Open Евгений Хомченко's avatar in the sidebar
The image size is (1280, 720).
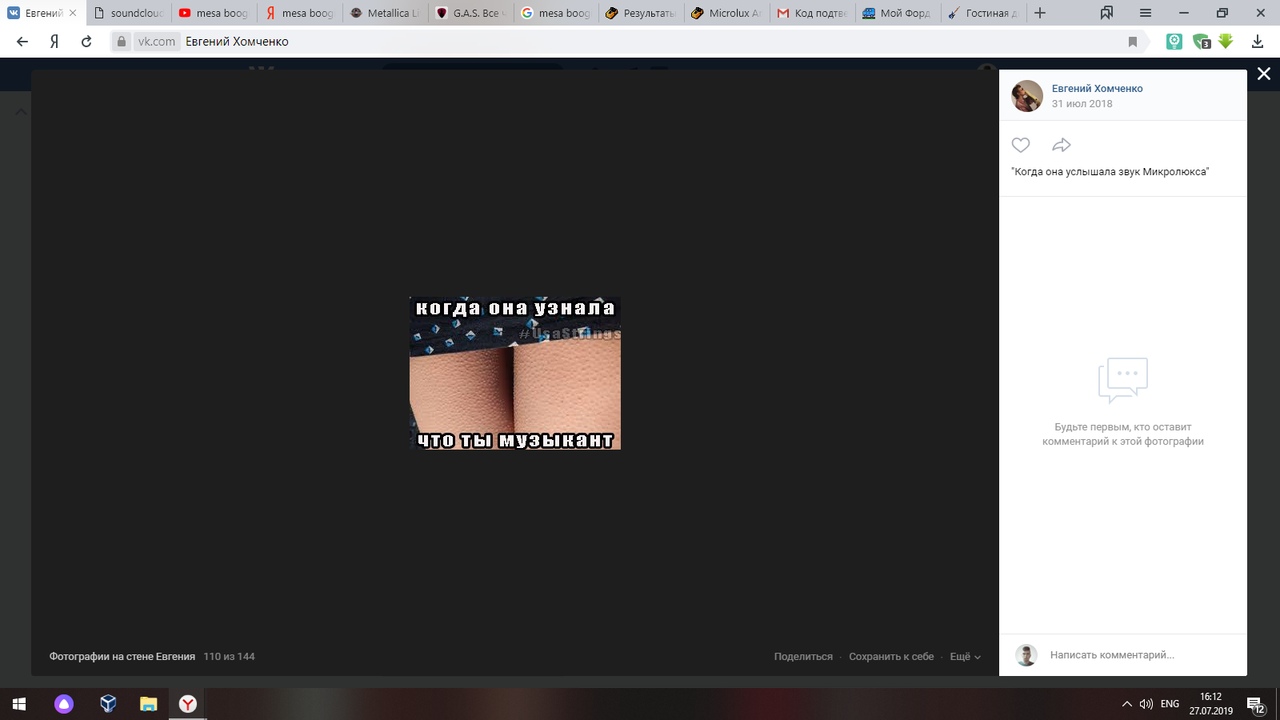1027,96
